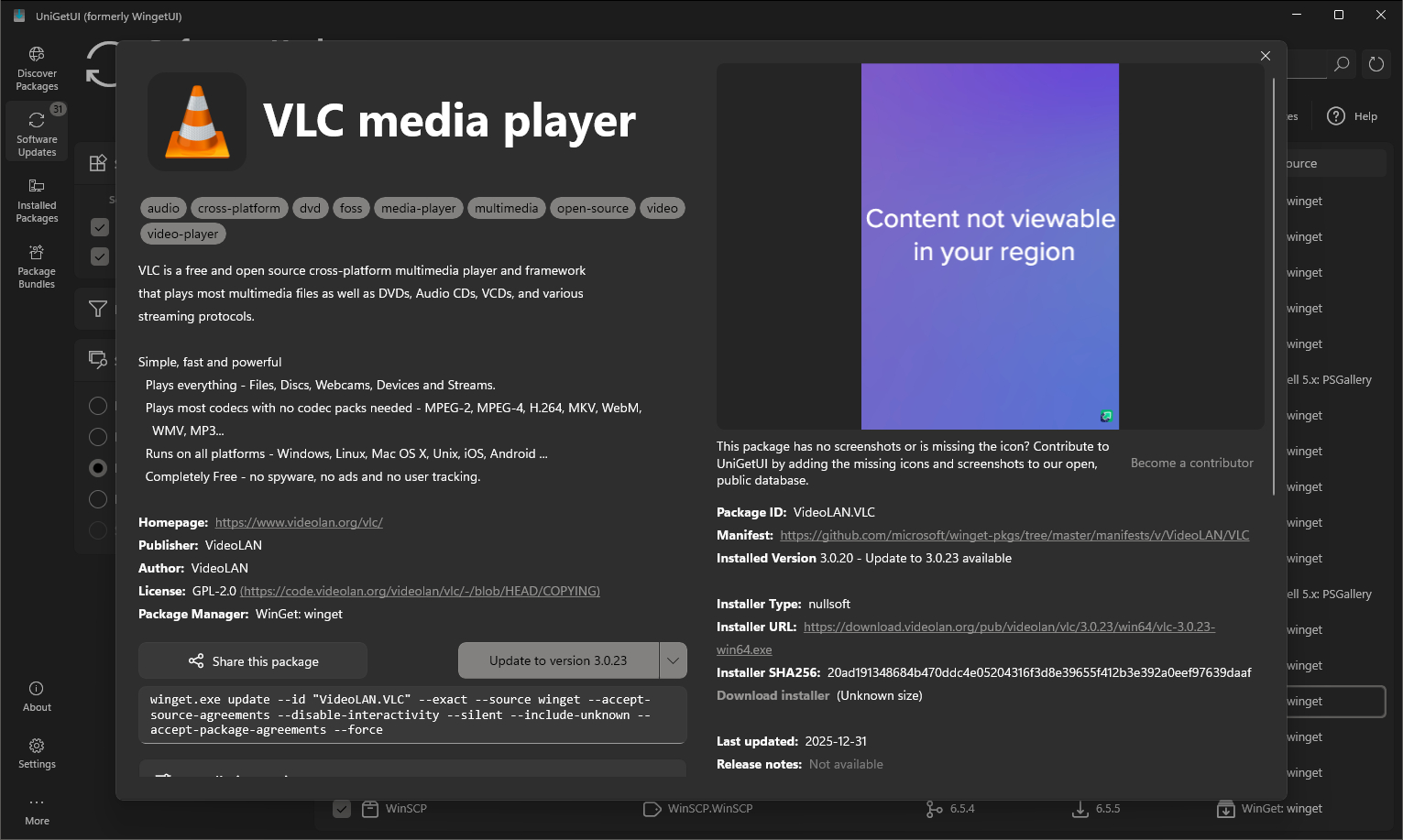This screenshot has height=840, width=1403.
Task: Click Update to version 3.0.23
Action: click(558, 660)
